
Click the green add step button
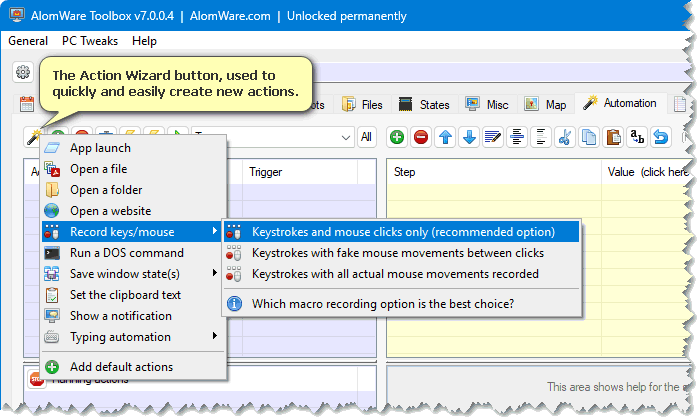tap(397, 137)
